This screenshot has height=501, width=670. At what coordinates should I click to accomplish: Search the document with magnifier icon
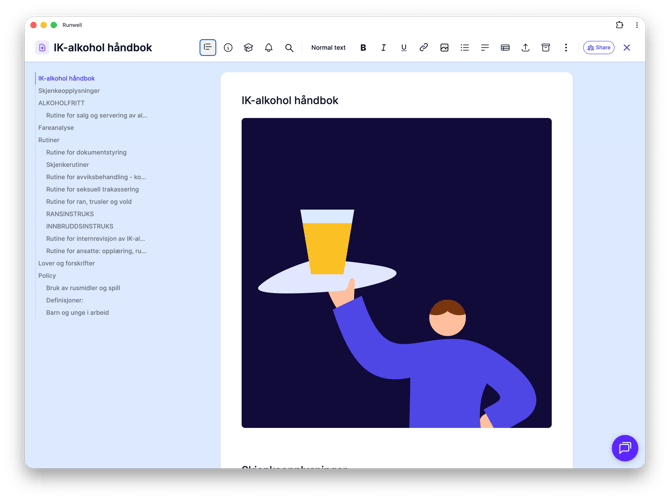[289, 47]
